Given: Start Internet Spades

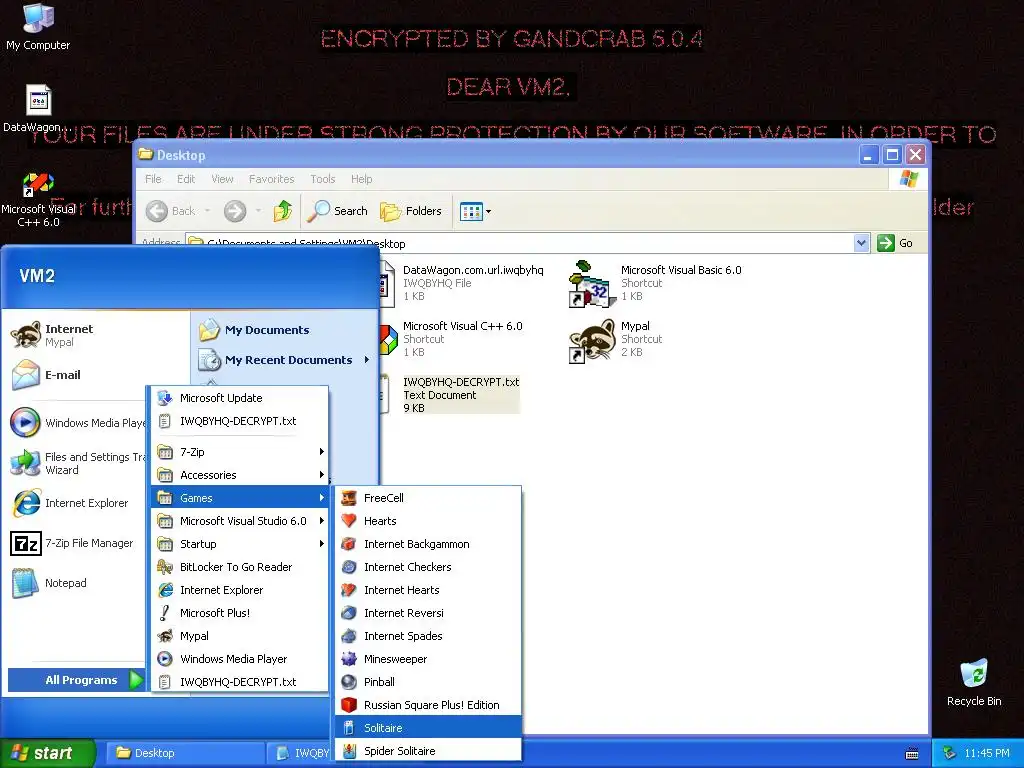Looking at the screenshot, I should click(x=428, y=636).
